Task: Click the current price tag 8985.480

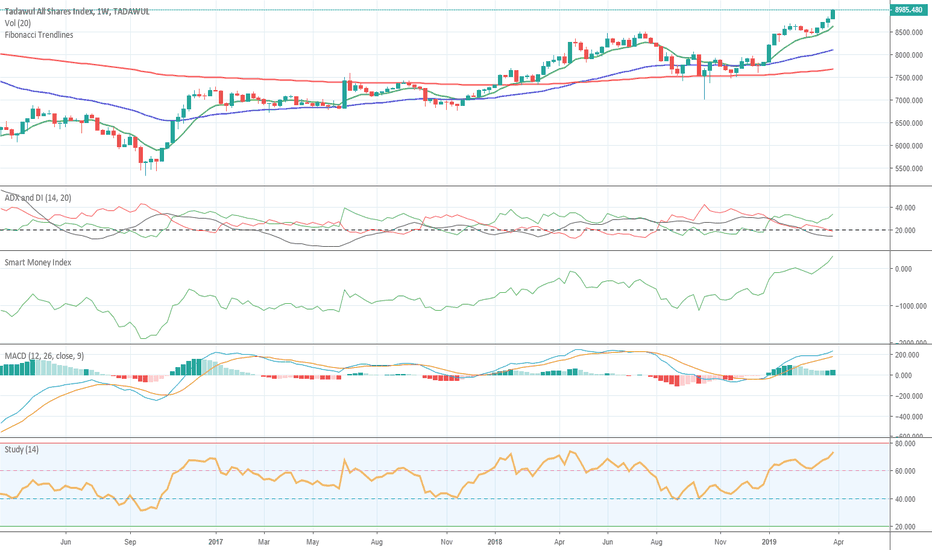Action: [x=908, y=10]
